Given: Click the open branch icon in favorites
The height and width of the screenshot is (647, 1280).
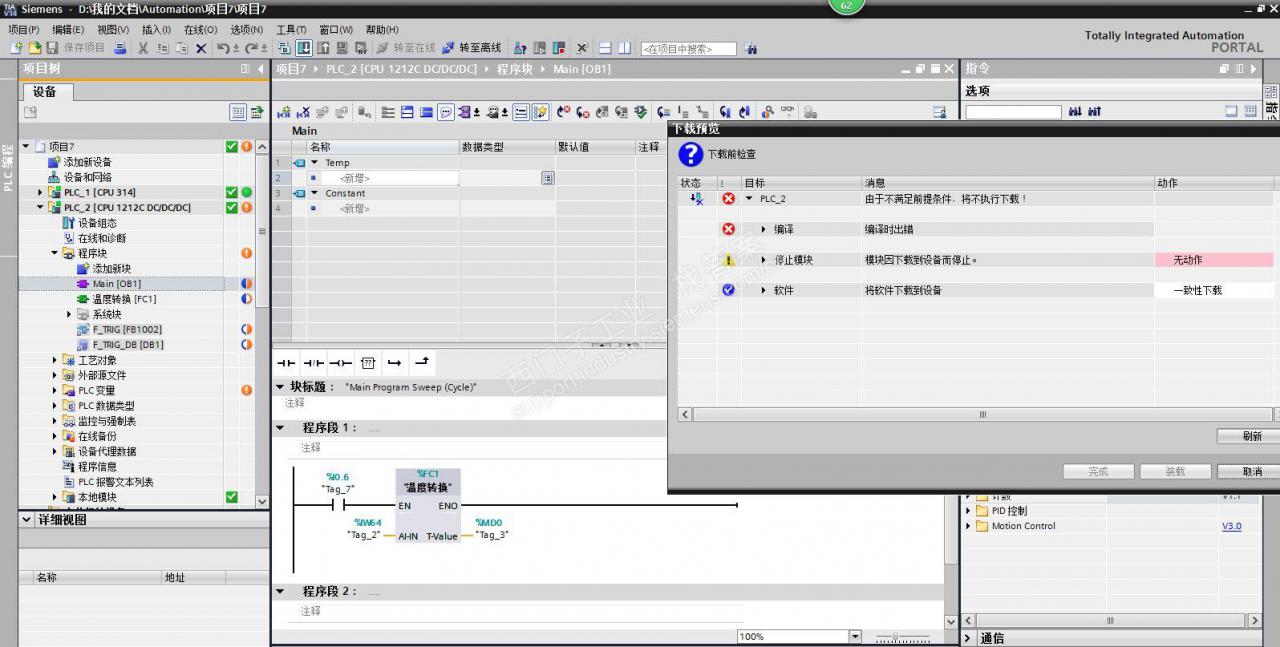Looking at the screenshot, I should (394, 362).
